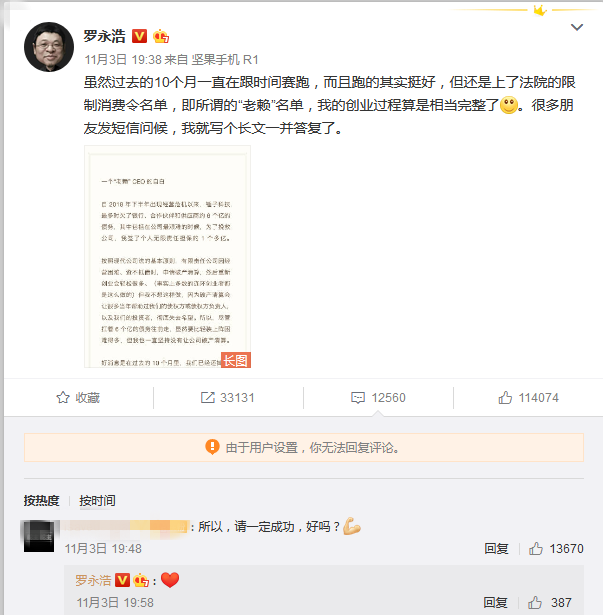Viewport: 603px width, 615px height.
Task: Click 罗永浩's profile avatar photo
Action: coord(49,47)
